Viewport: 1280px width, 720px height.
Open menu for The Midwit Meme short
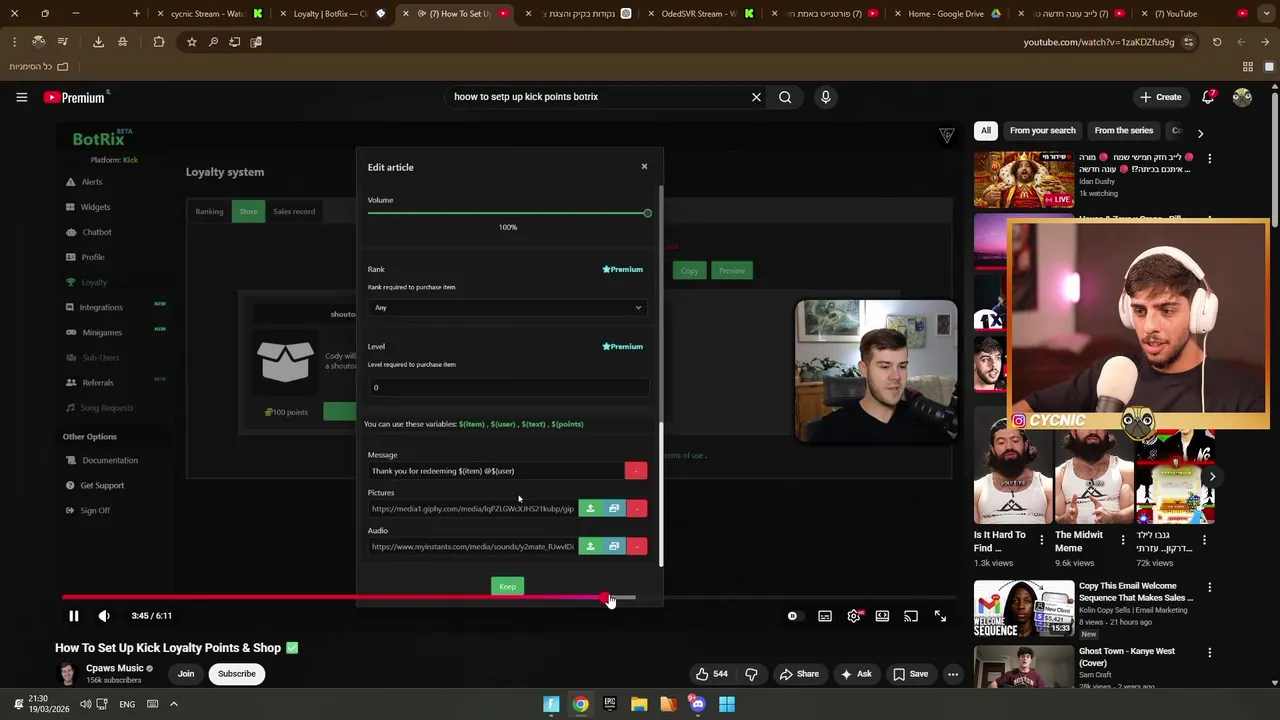(1122, 540)
